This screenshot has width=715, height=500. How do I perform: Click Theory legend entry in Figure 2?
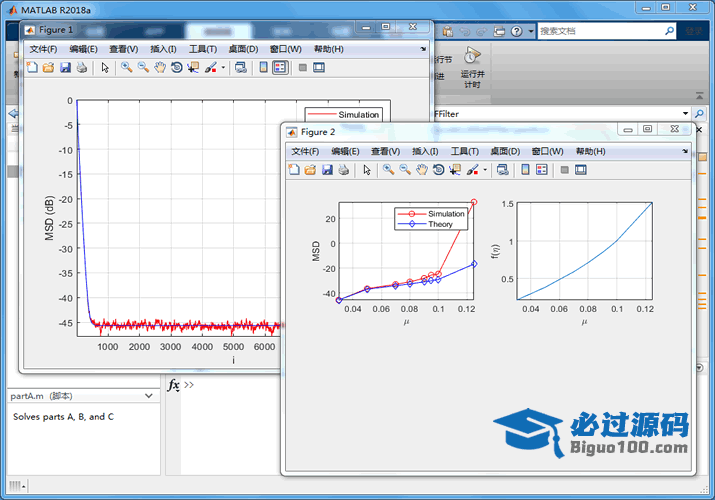[x=425, y=224]
